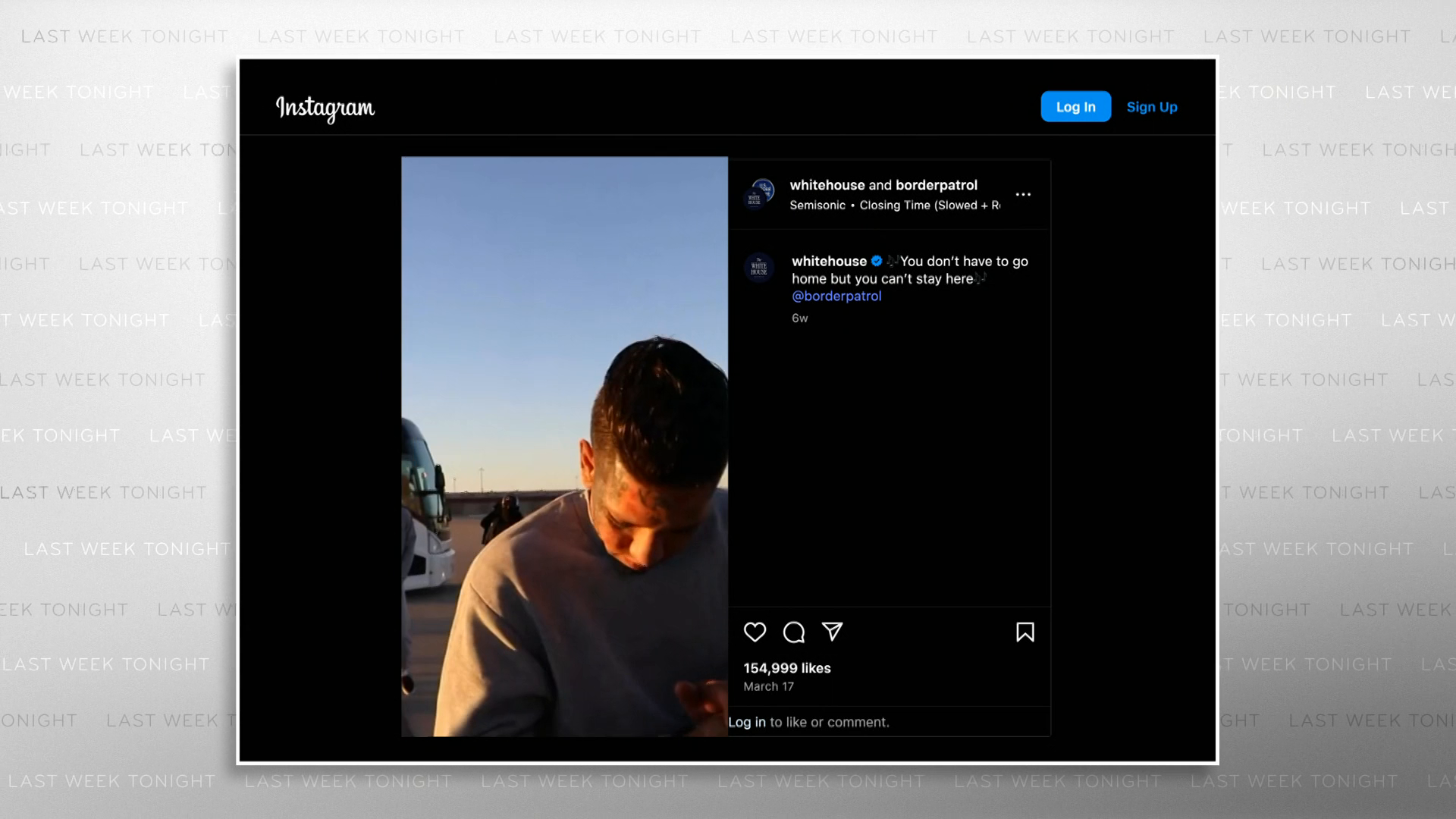Click the 6w timestamp under caption
This screenshot has width=1456, height=819.
pyautogui.click(x=799, y=318)
